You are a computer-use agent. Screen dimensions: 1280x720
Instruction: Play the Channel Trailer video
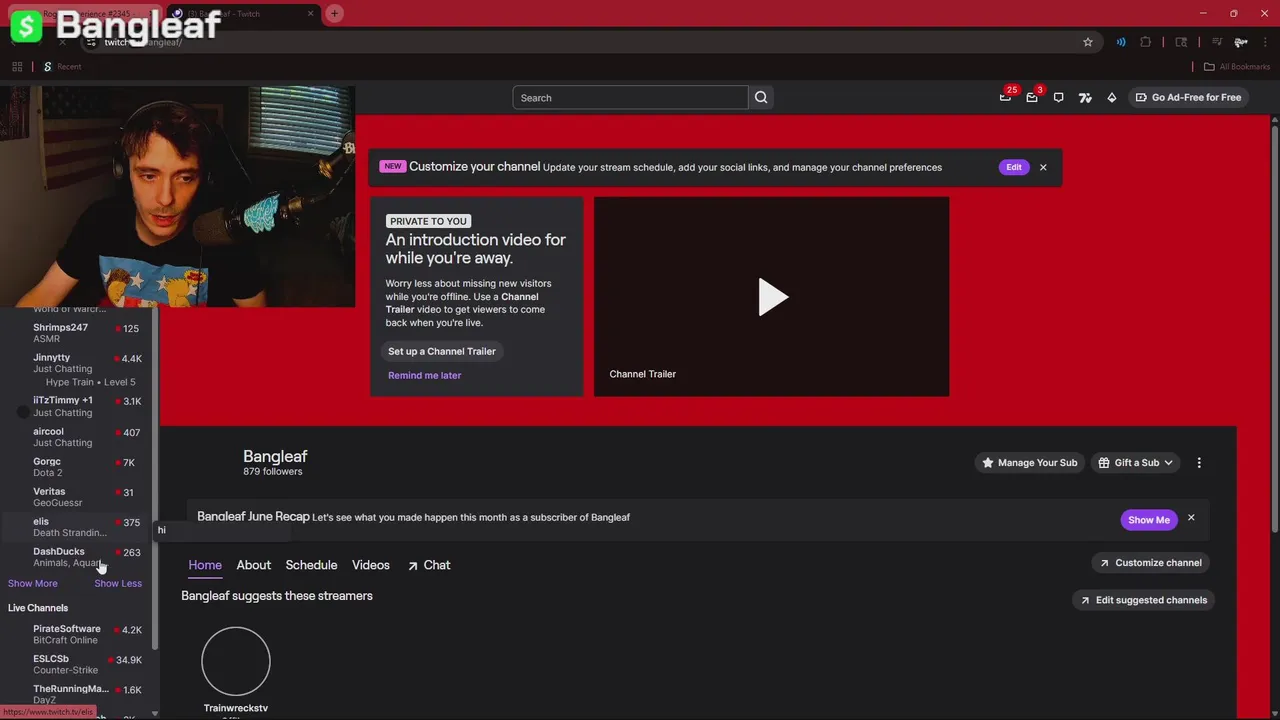(772, 297)
